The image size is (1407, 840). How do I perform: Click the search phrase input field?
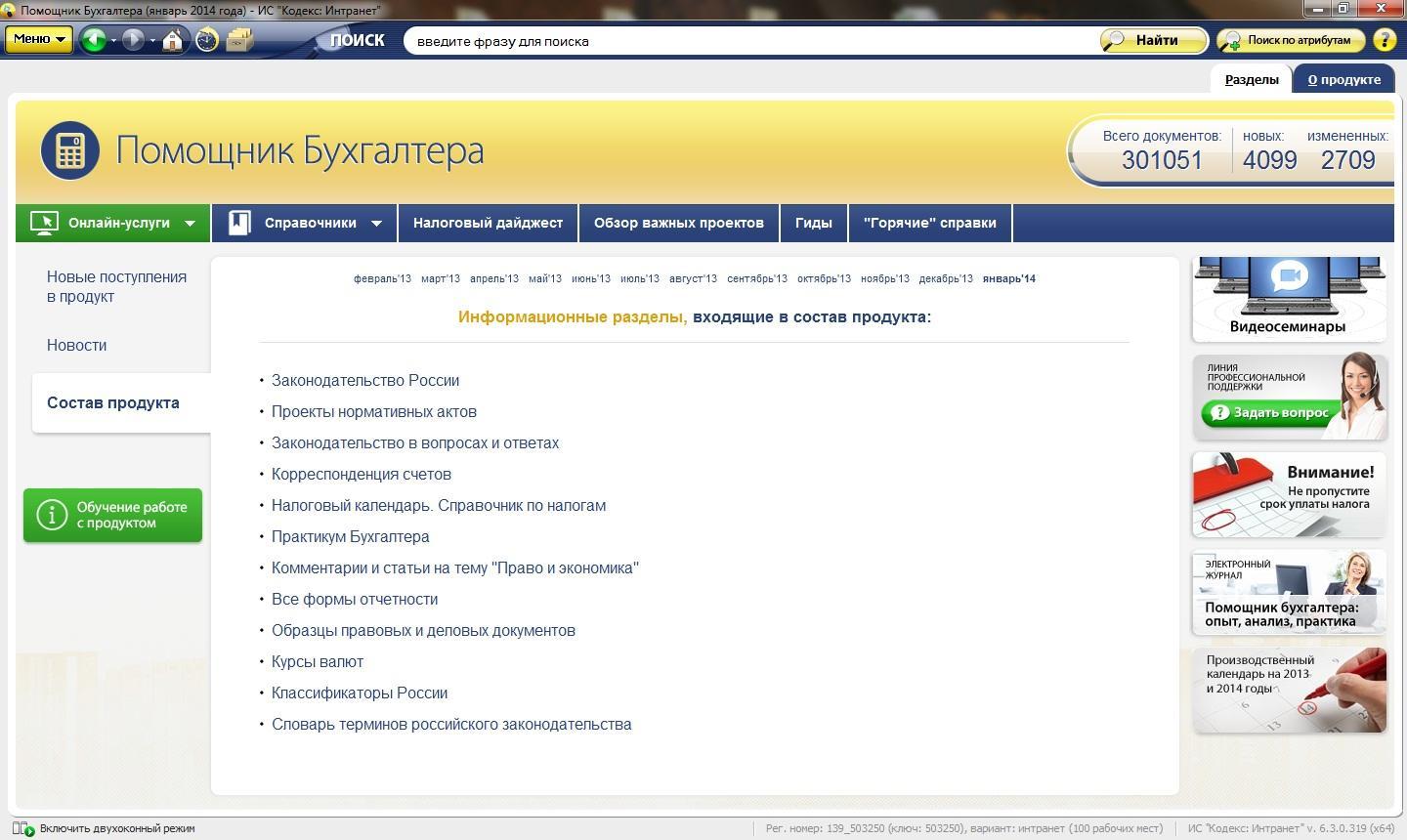(747, 41)
